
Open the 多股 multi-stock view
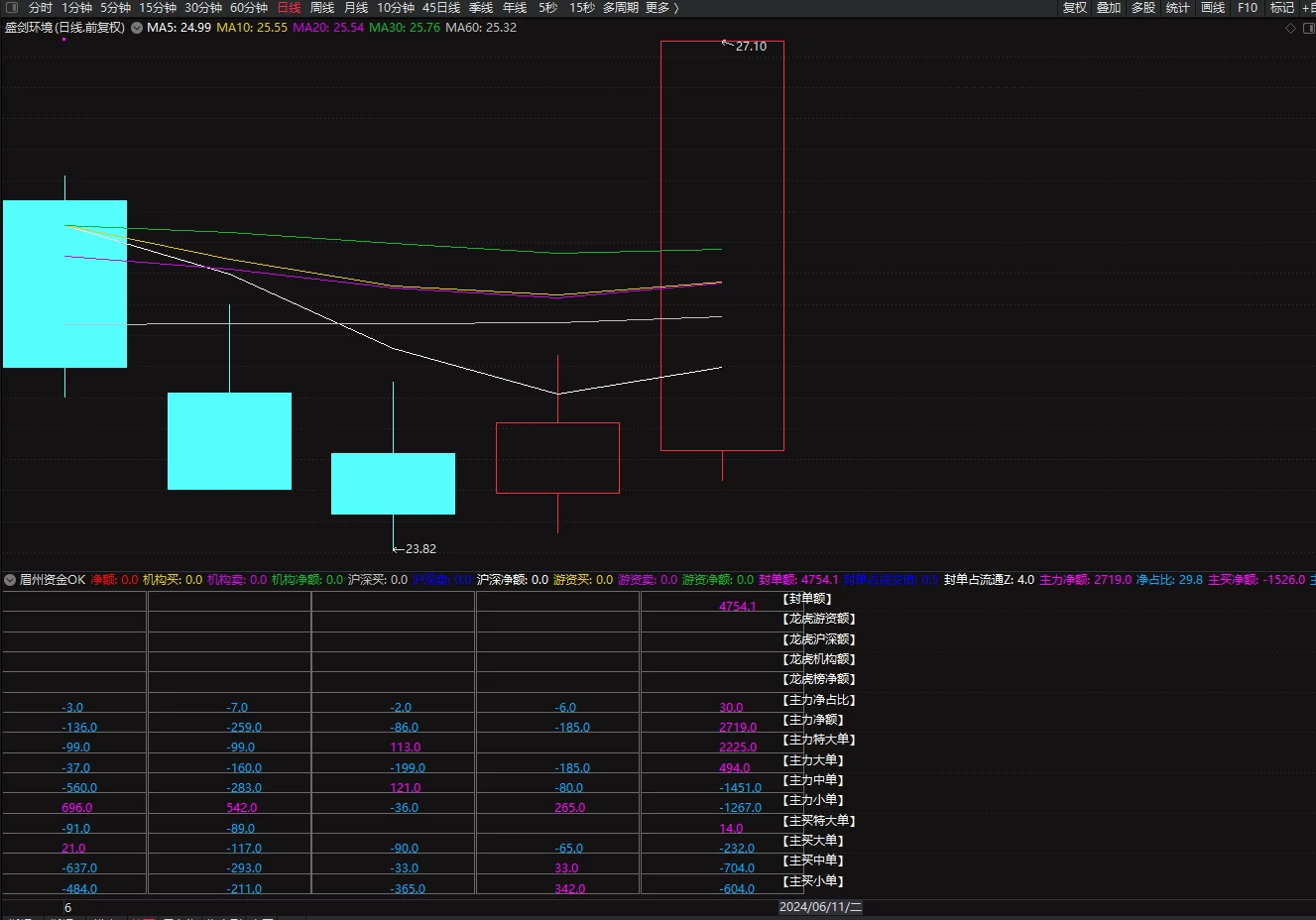point(1143,8)
